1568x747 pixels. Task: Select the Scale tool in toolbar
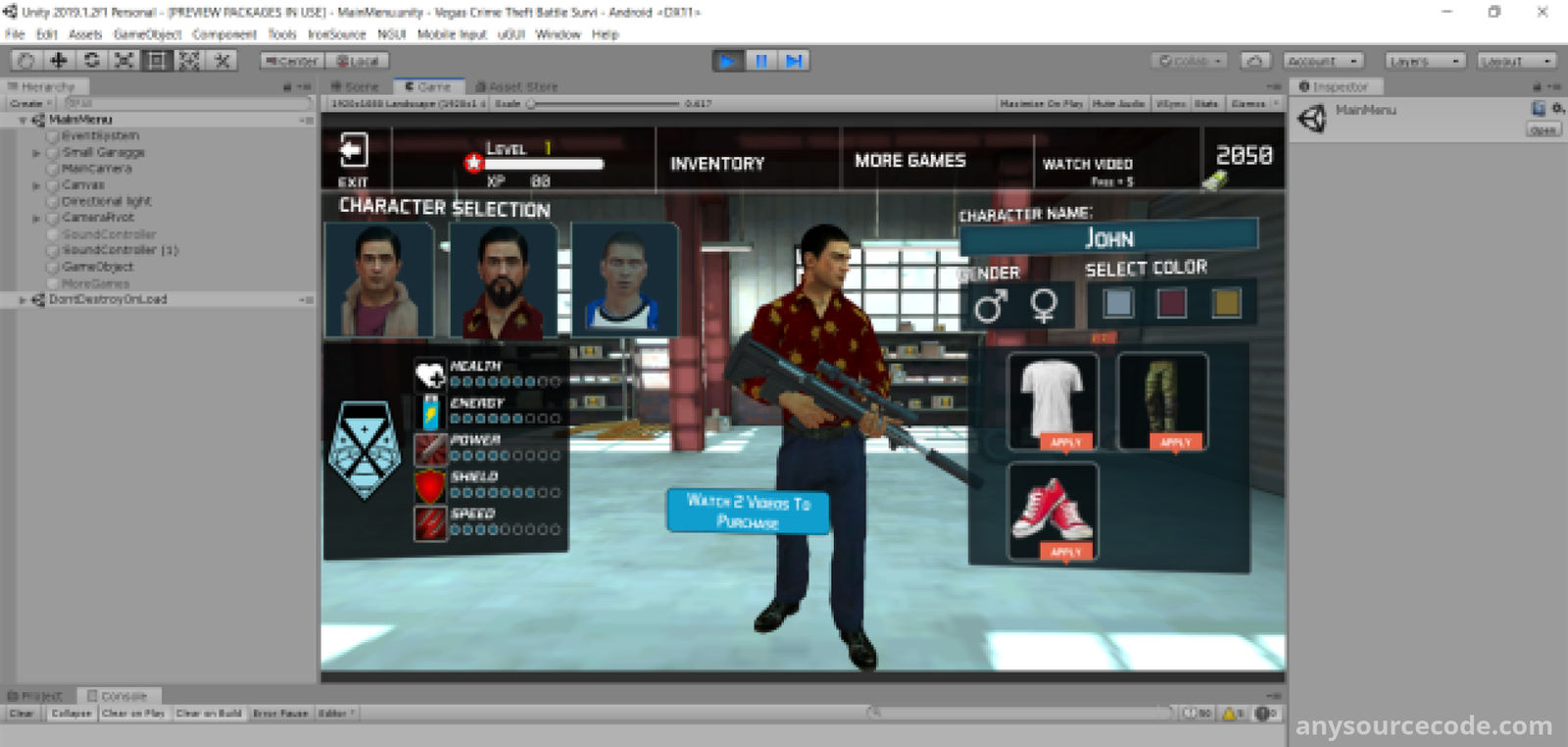[123, 61]
